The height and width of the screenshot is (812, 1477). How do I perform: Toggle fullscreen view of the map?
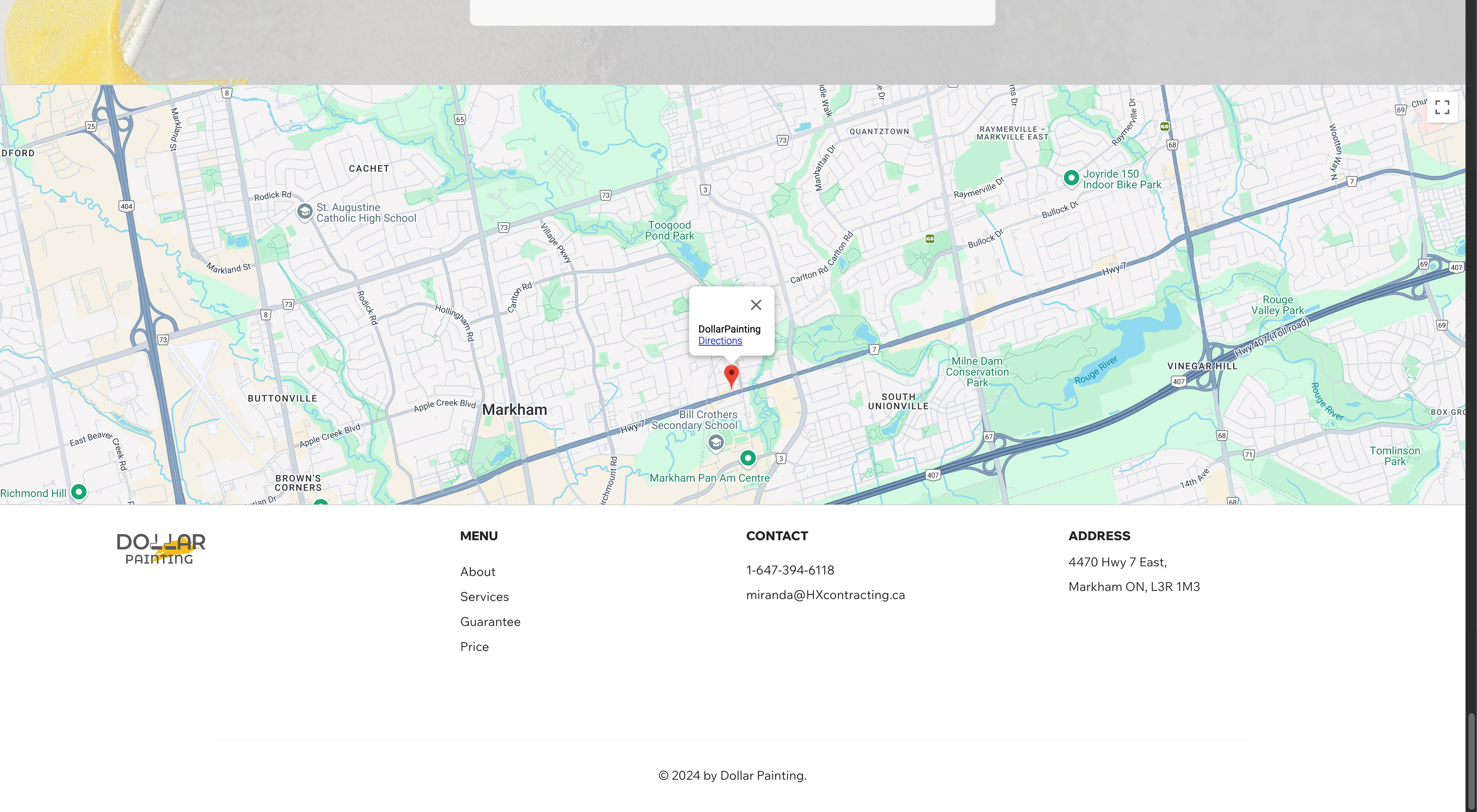pyautogui.click(x=1442, y=107)
